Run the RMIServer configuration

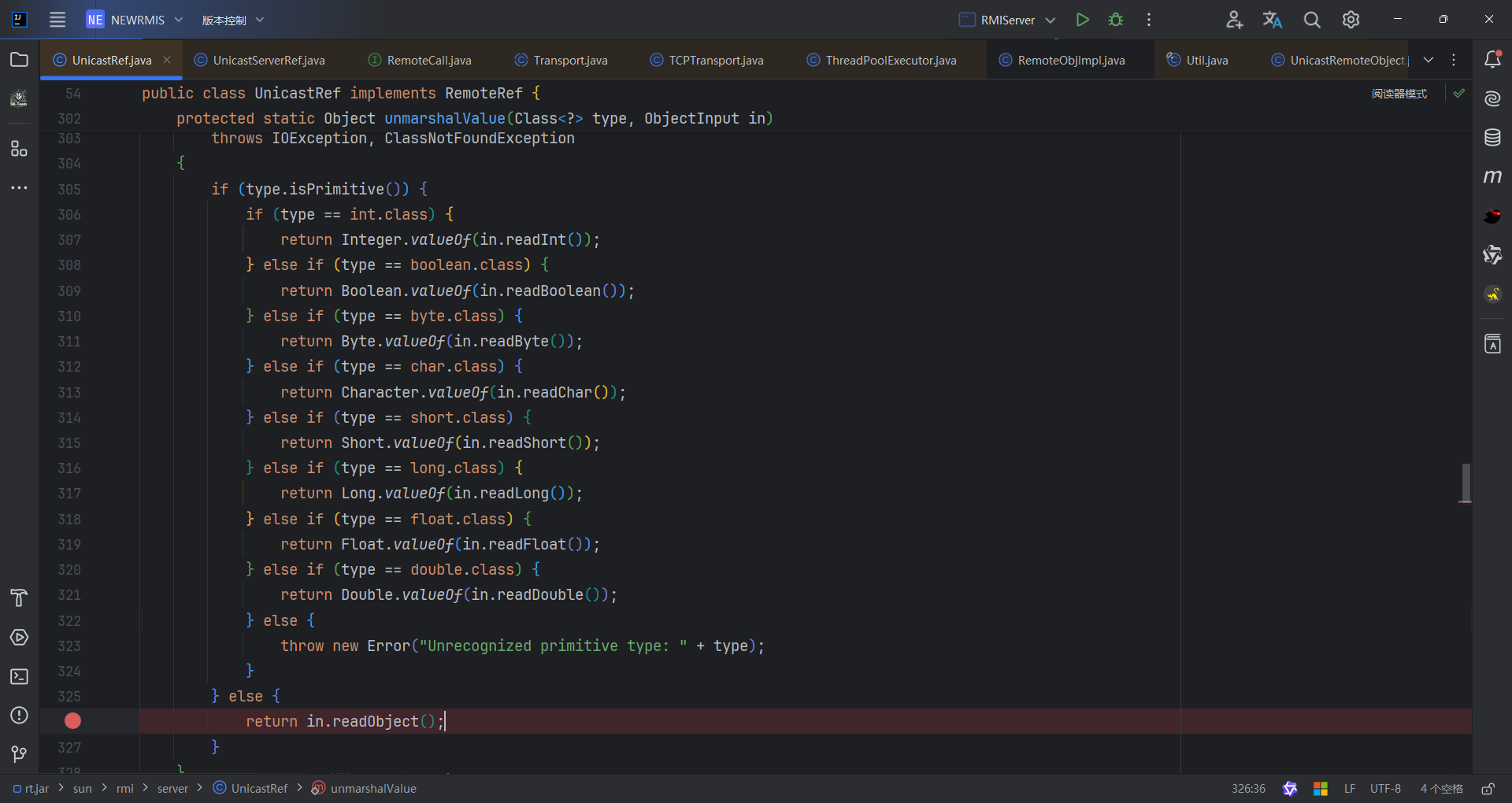[x=1083, y=20]
